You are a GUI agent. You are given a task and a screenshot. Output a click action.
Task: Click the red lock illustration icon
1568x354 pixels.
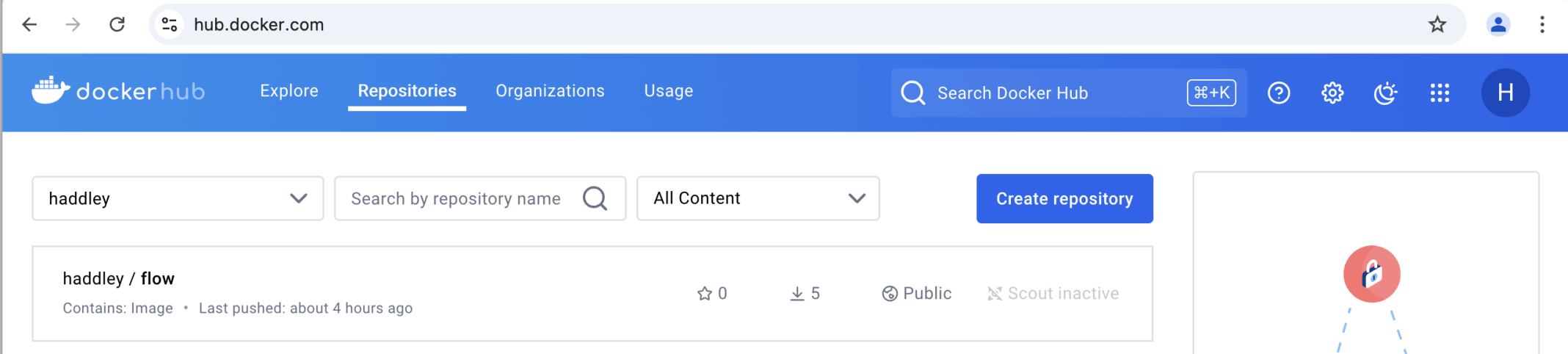pos(1371,274)
